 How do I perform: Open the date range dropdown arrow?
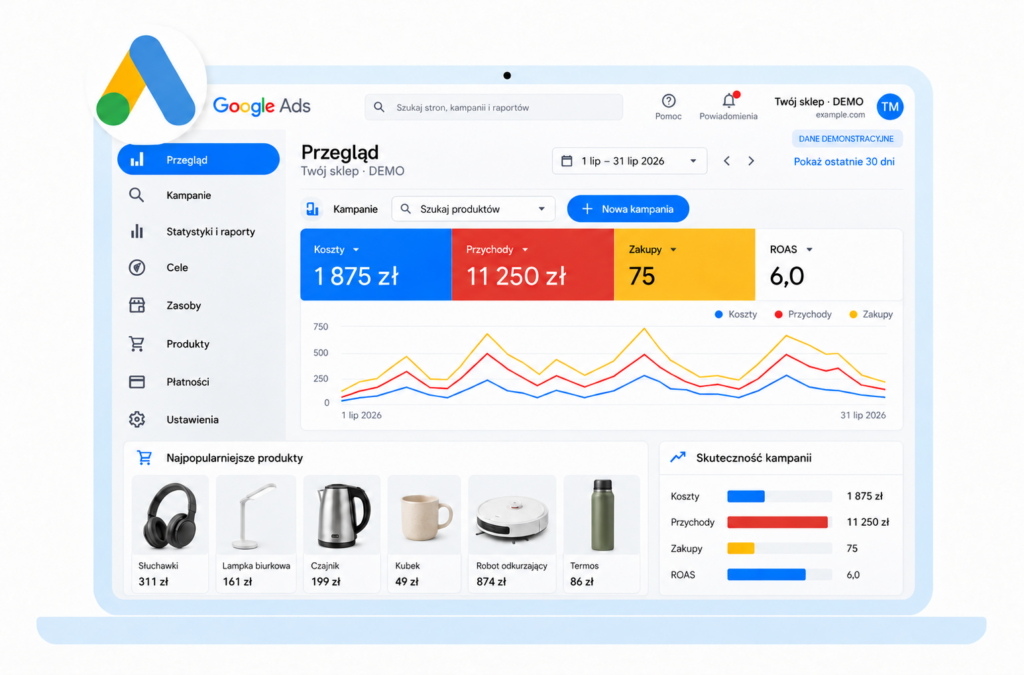coord(693,161)
